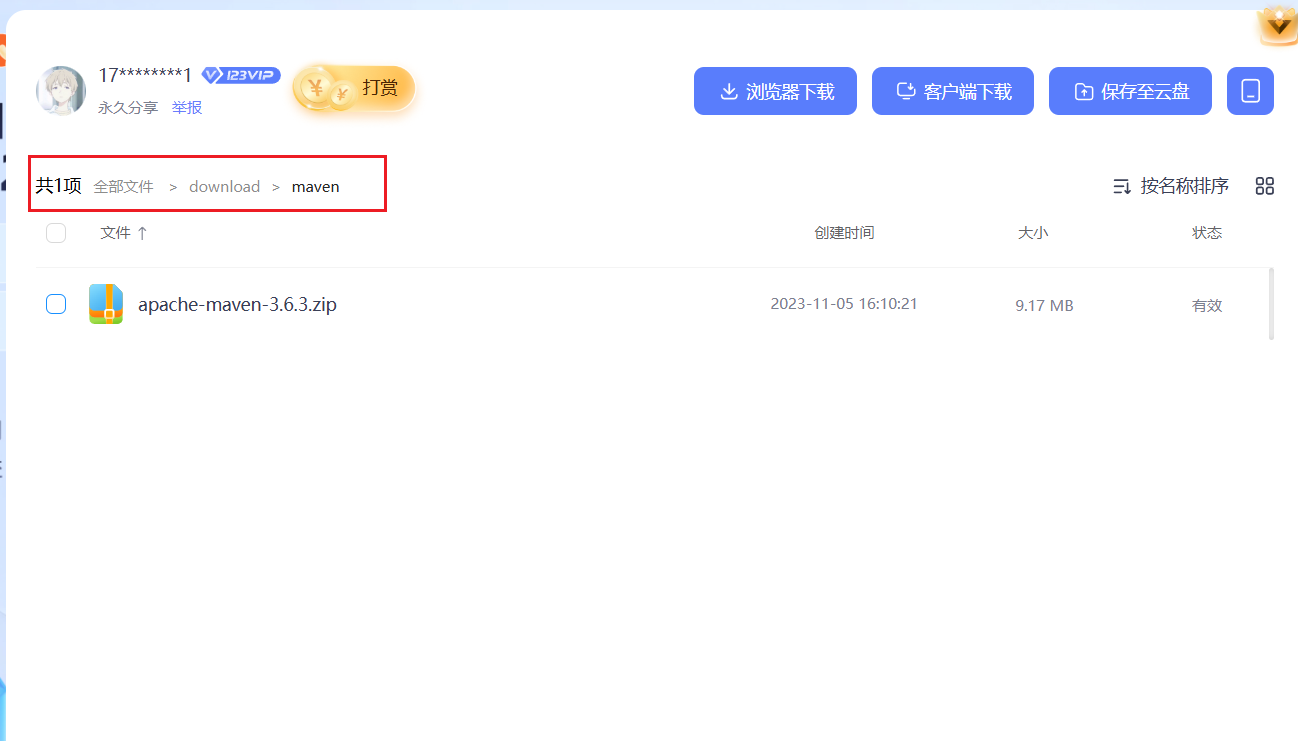
Task: Click the file list vertical scrollbar
Action: coord(1271,303)
